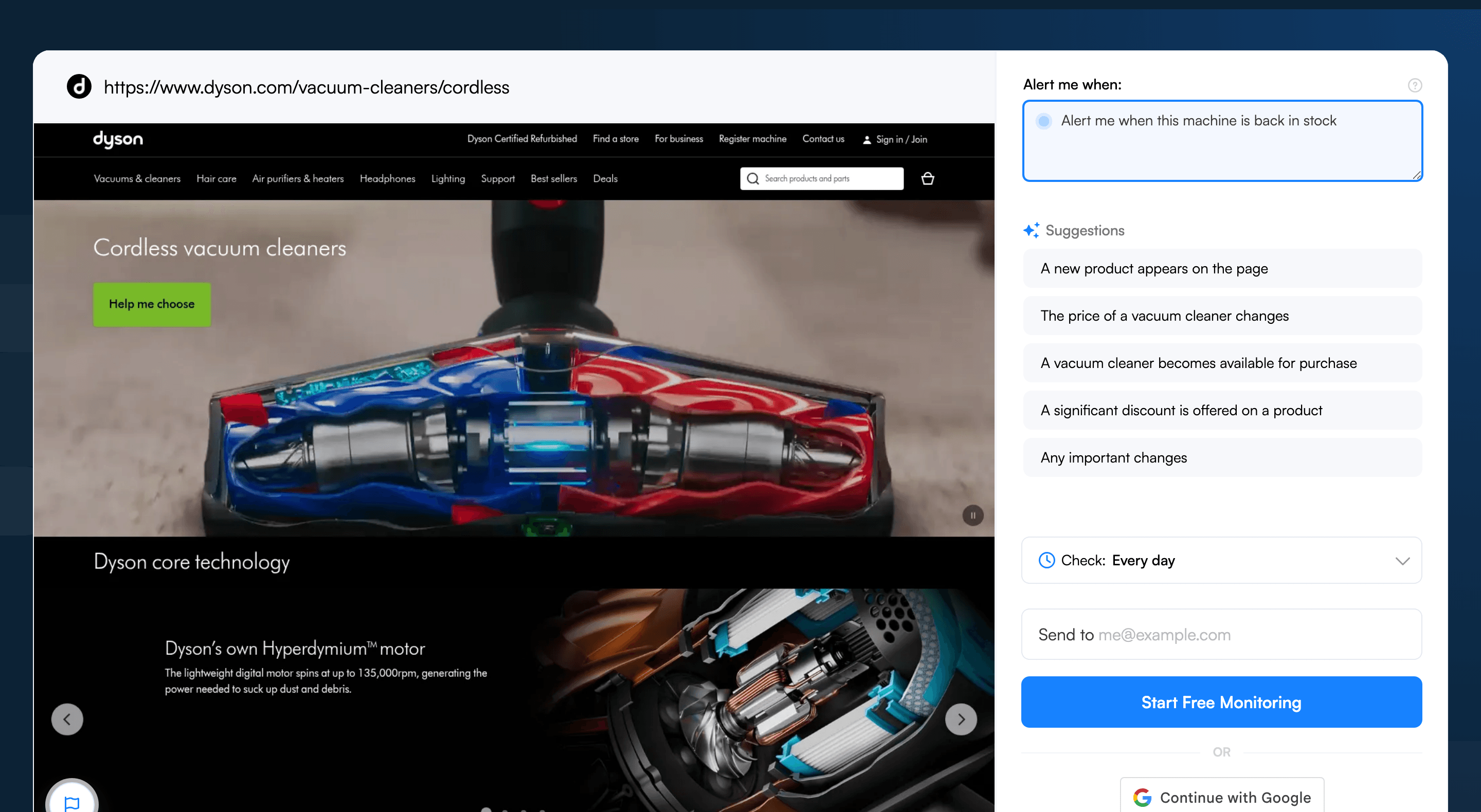The width and height of the screenshot is (1481, 812).
Task: Click the Suggestions sparkle icon
Action: tap(1032, 230)
